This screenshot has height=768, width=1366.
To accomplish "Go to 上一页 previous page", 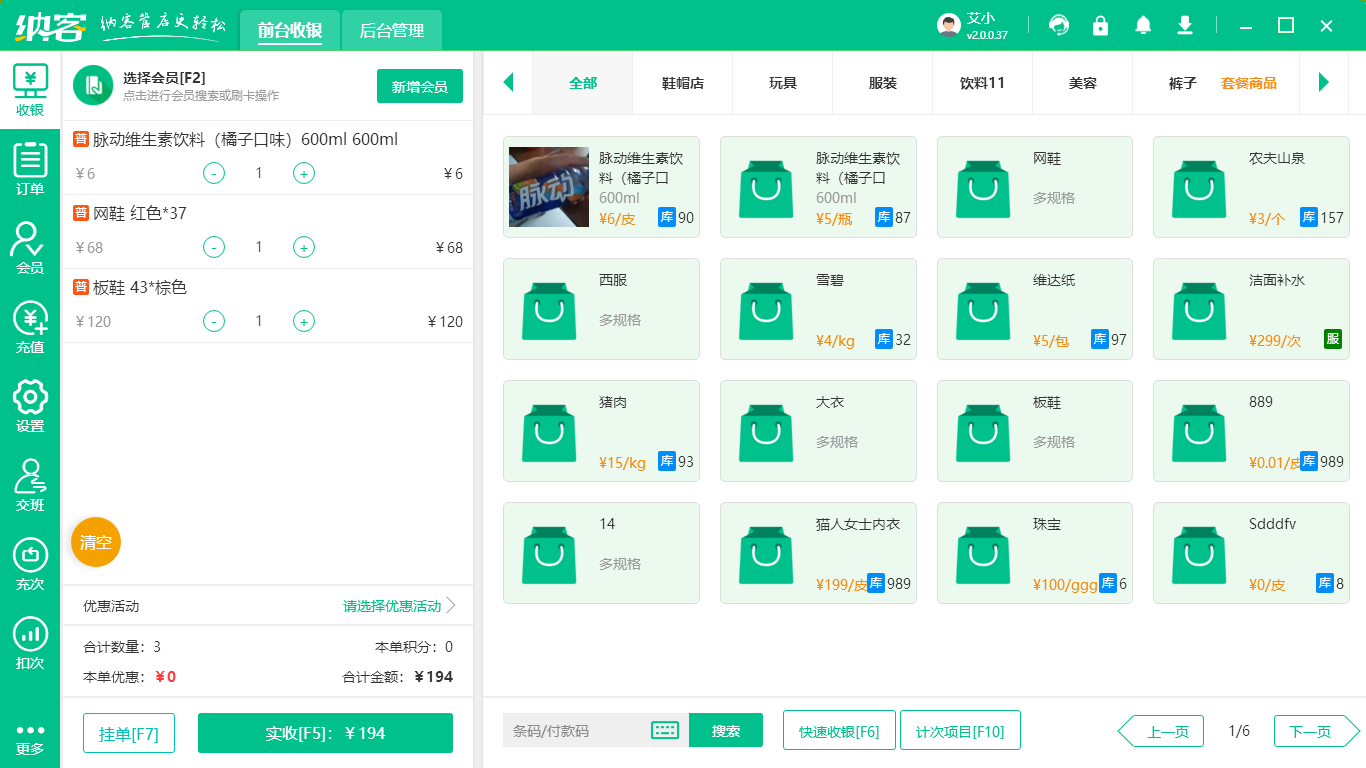I will [x=1160, y=731].
